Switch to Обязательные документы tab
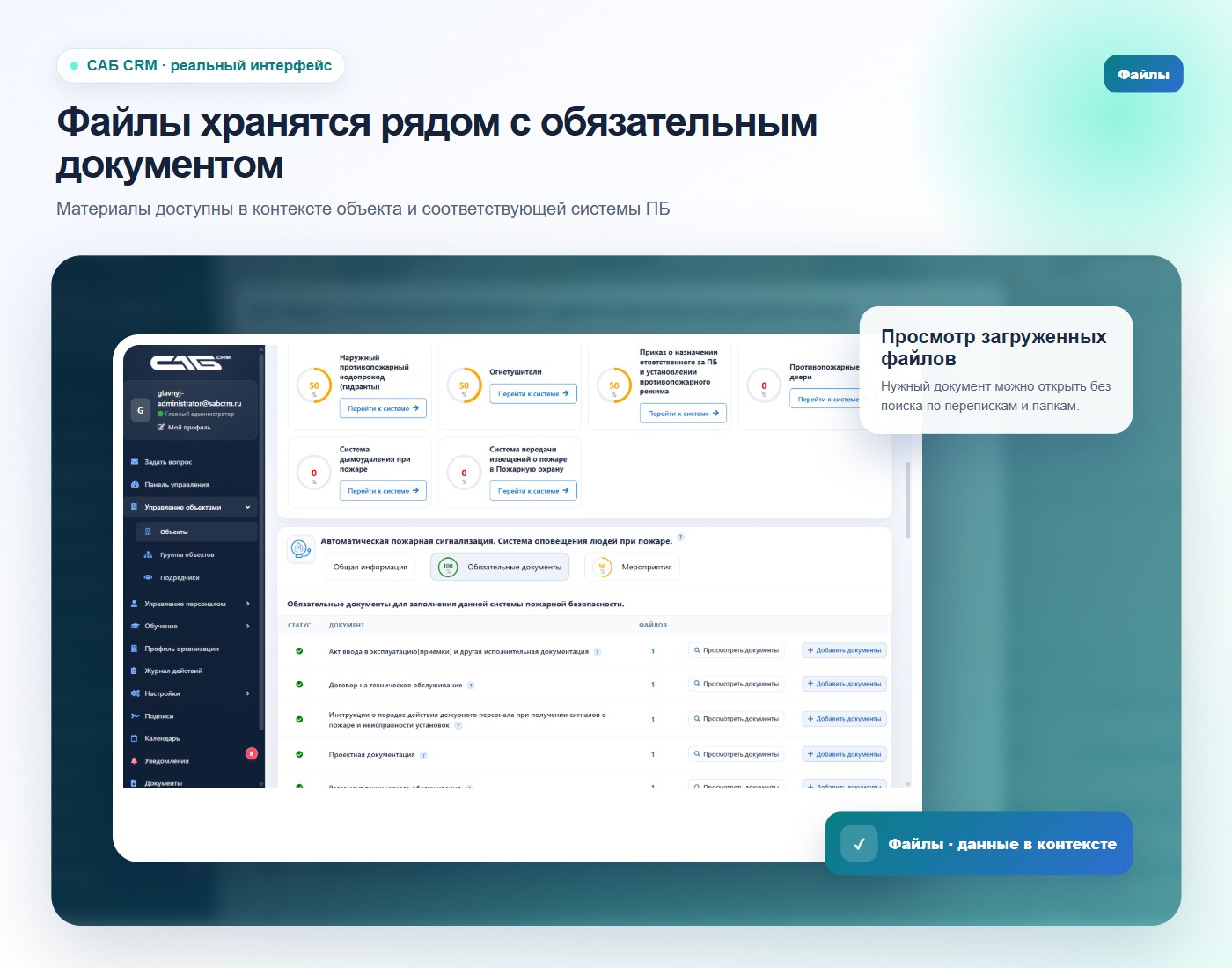 [x=500, y=568]
